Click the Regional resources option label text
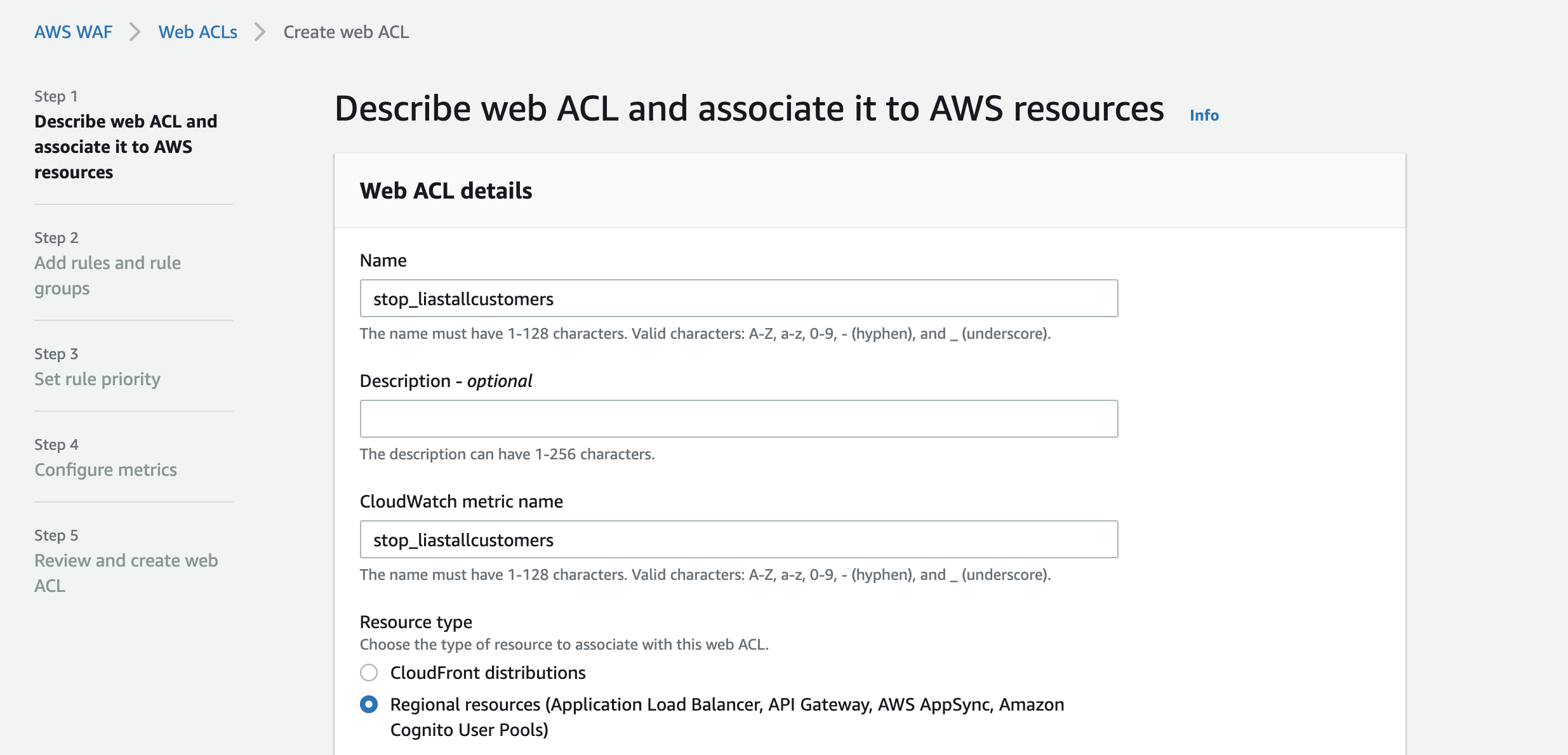1568x755 pixels. 726,704
